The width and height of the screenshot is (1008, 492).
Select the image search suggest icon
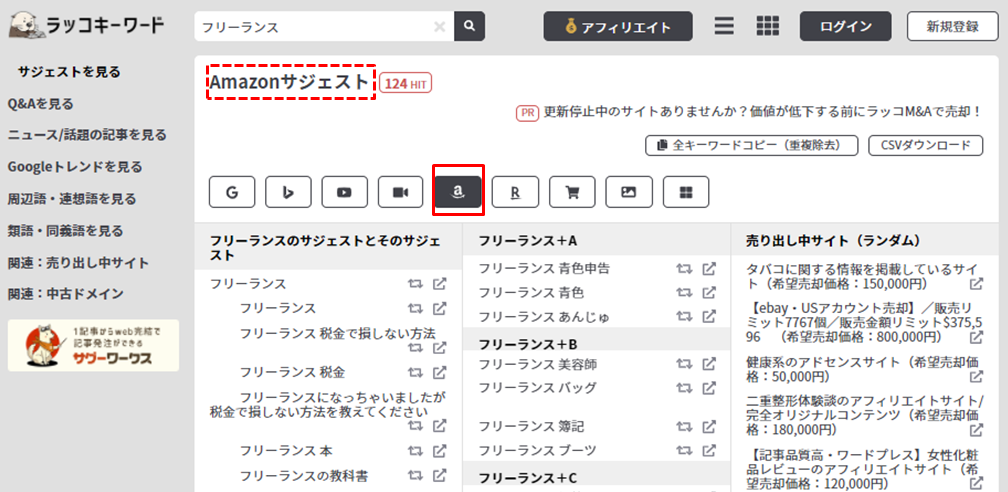pos(629,192)
